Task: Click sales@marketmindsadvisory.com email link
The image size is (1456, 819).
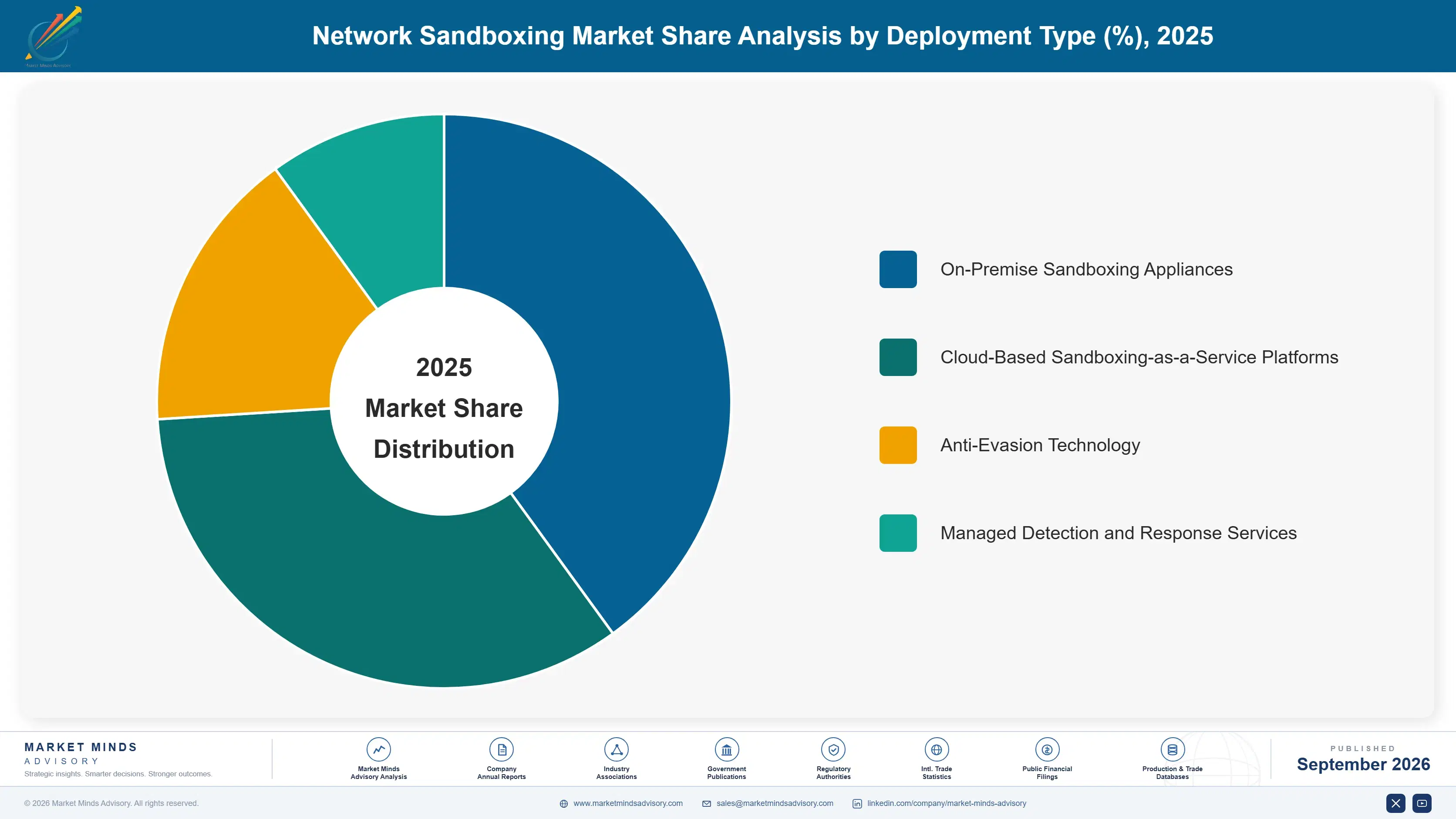Action: coord(775,803)
